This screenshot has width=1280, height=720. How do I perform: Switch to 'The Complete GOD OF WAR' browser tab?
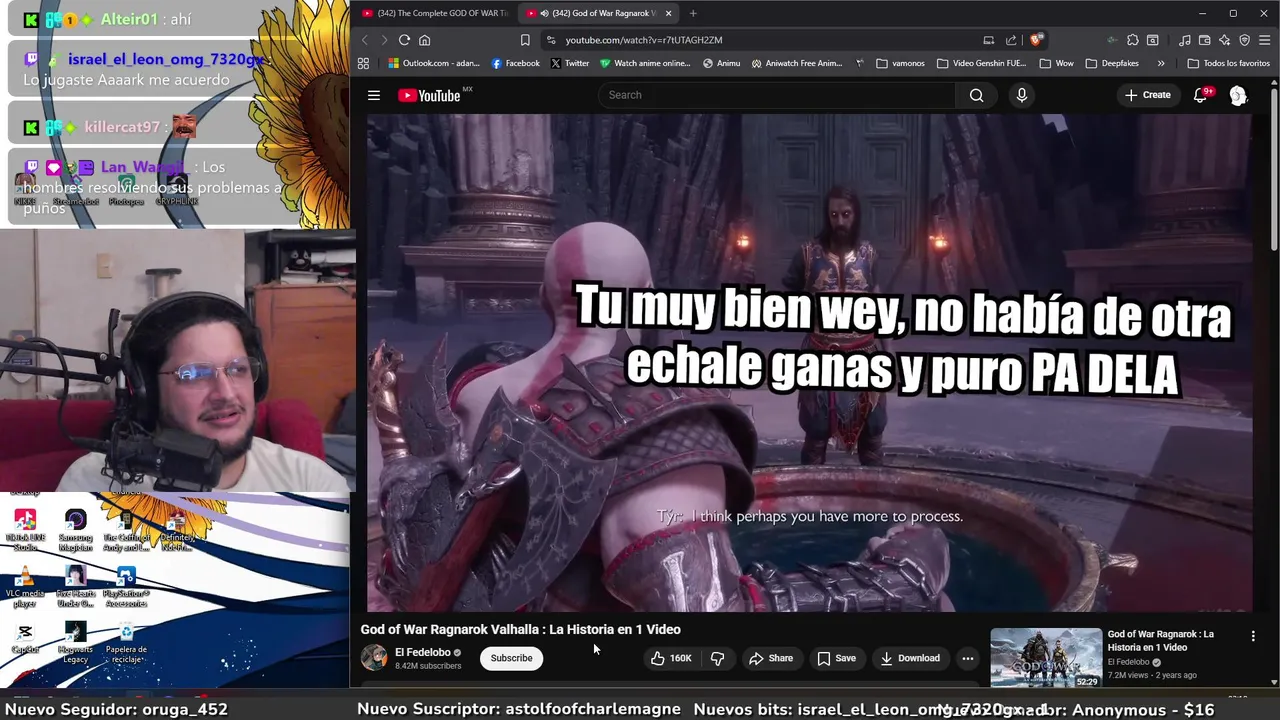(435, 13)
